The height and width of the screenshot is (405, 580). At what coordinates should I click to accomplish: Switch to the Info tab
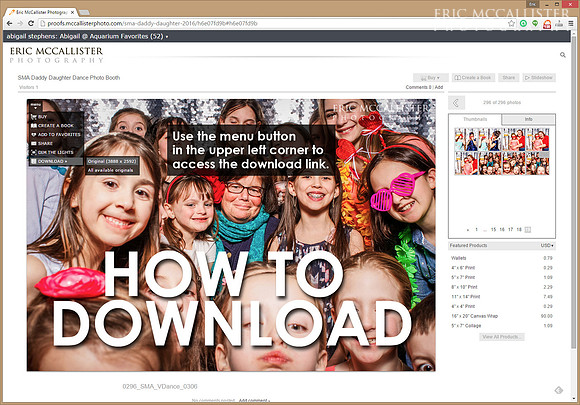[x=528, y=119]
